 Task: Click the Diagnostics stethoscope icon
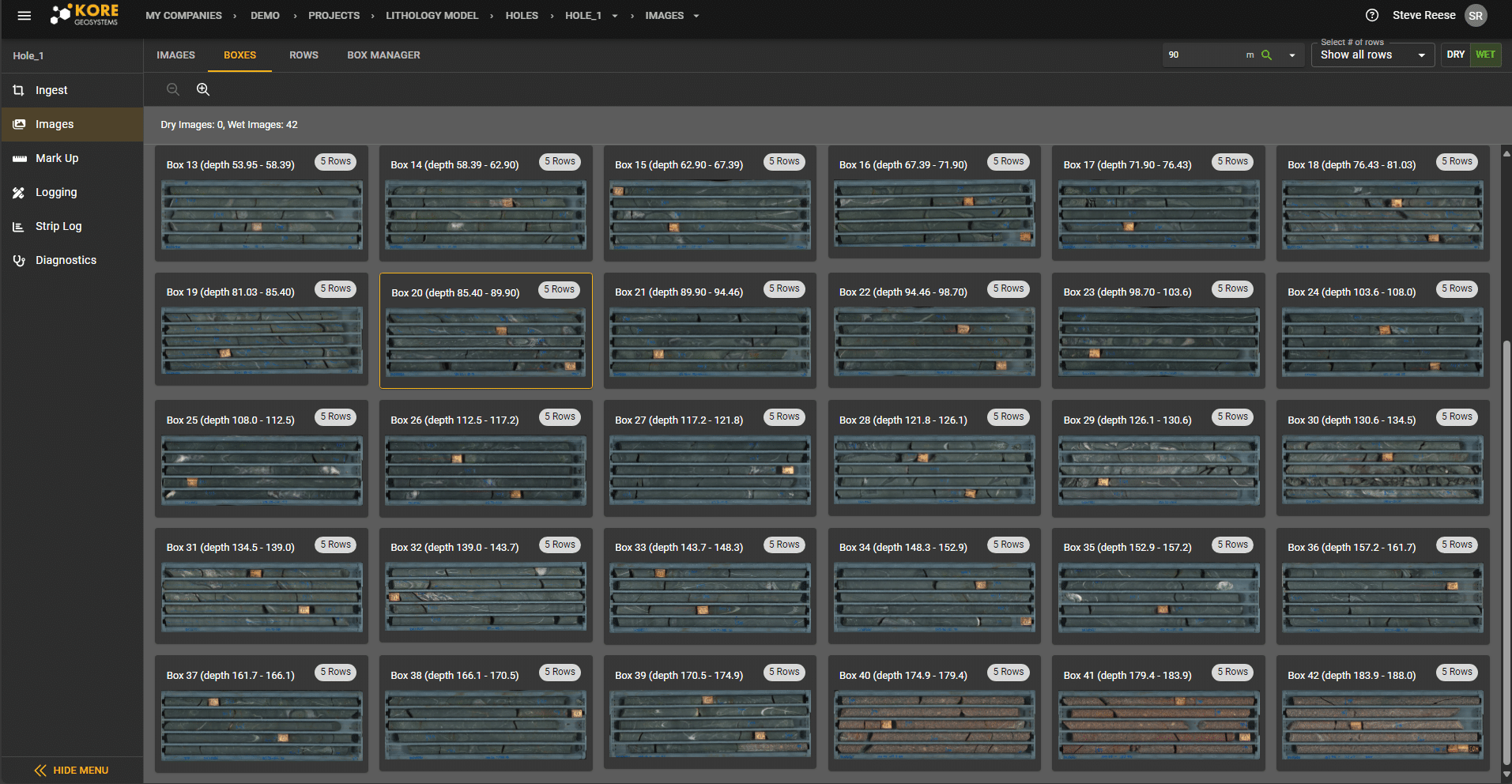[19, 261]
